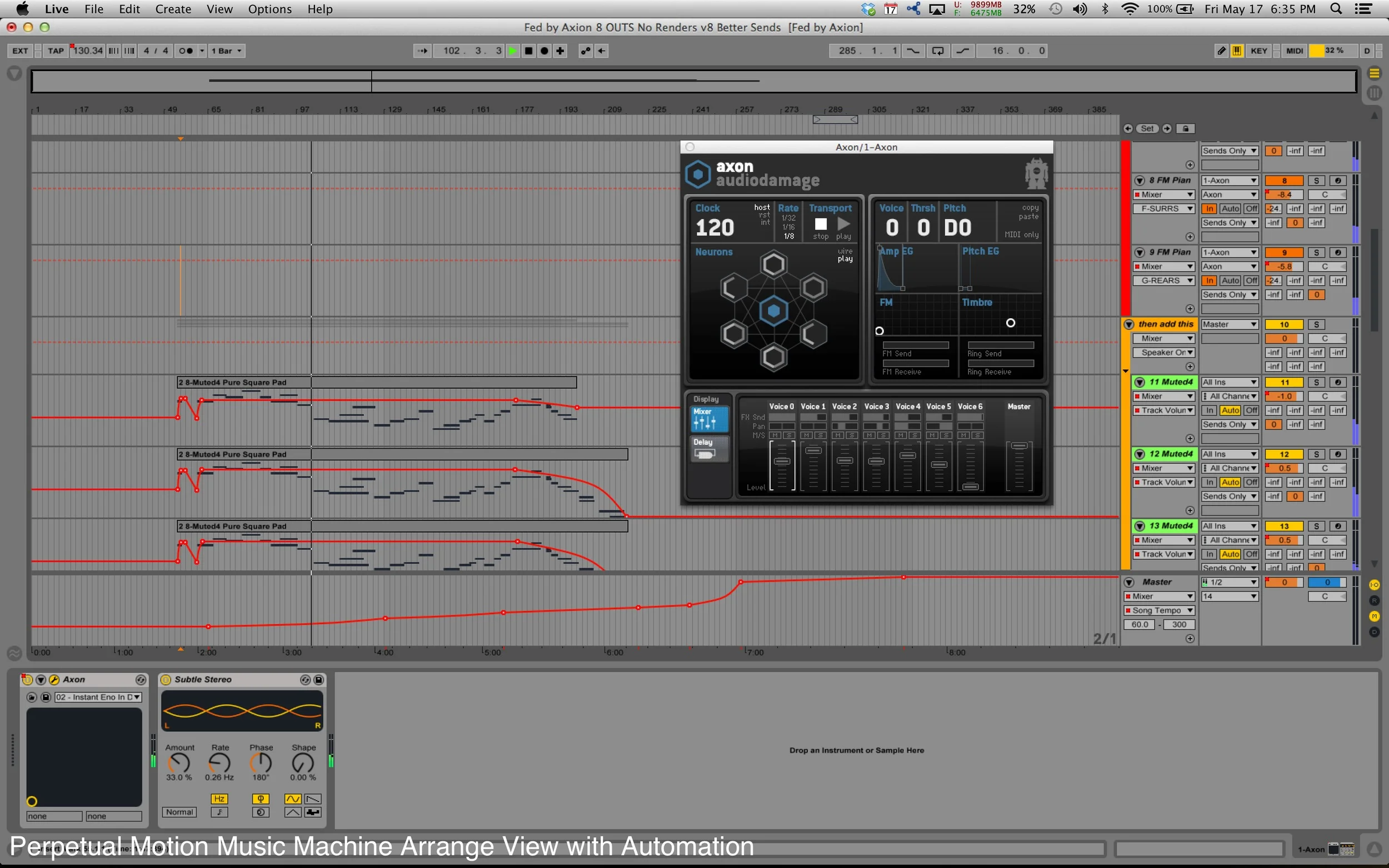Open the 1 Bar quantization dropdown
This screenshot has height=868, width=1389.
pyautogui.click(x=226, y=51)
